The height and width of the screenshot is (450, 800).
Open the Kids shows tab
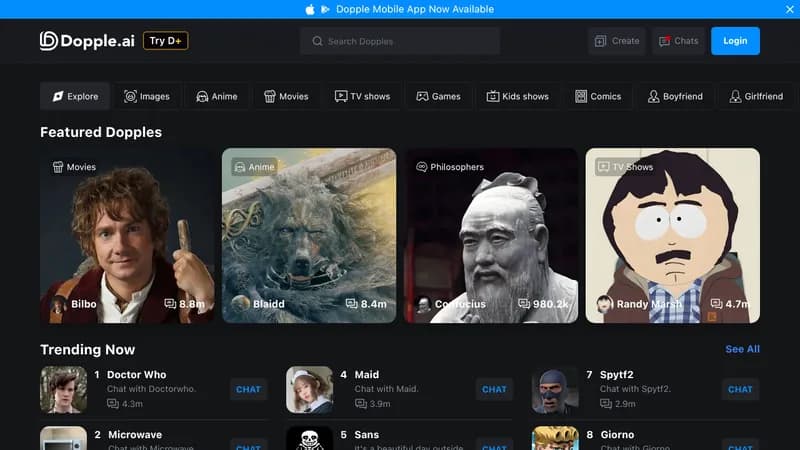tap(517, 96)
